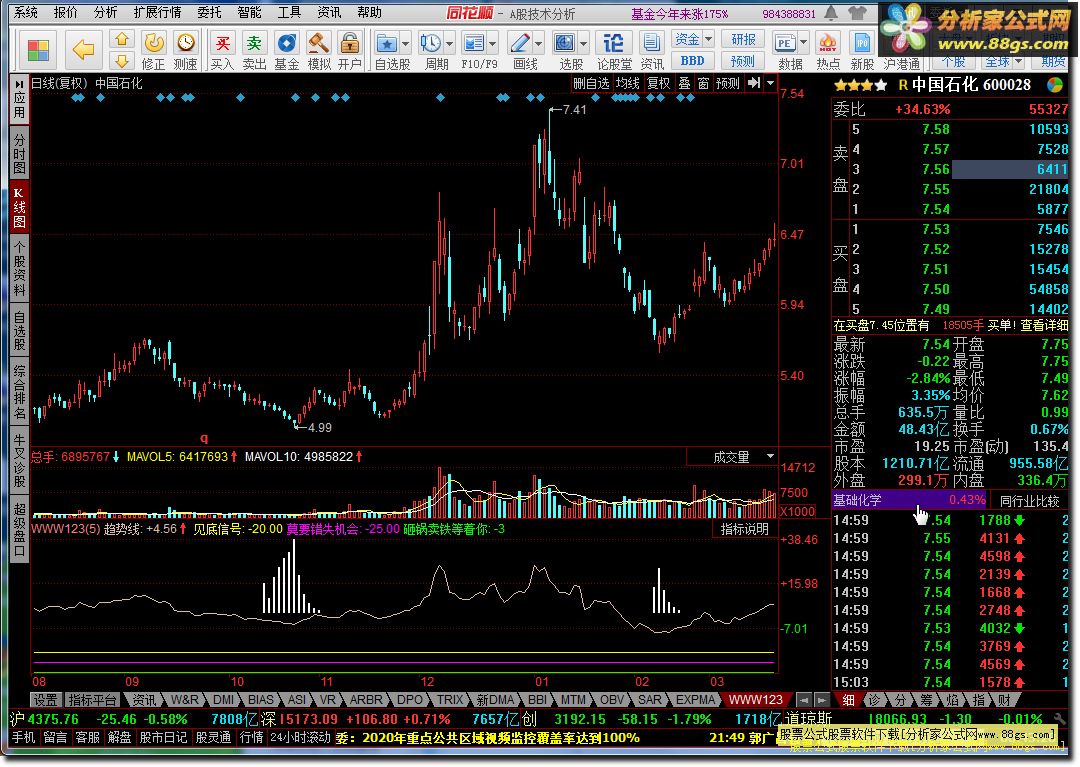This screenshot has width=1080, height=767.
Task: Click the 选股 stock picker icon
Action: (564, 44)
